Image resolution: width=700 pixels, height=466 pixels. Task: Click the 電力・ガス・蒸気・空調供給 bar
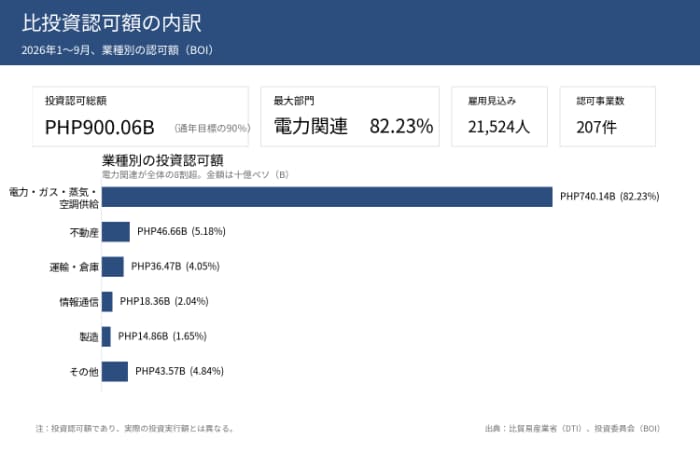point(327,197)
